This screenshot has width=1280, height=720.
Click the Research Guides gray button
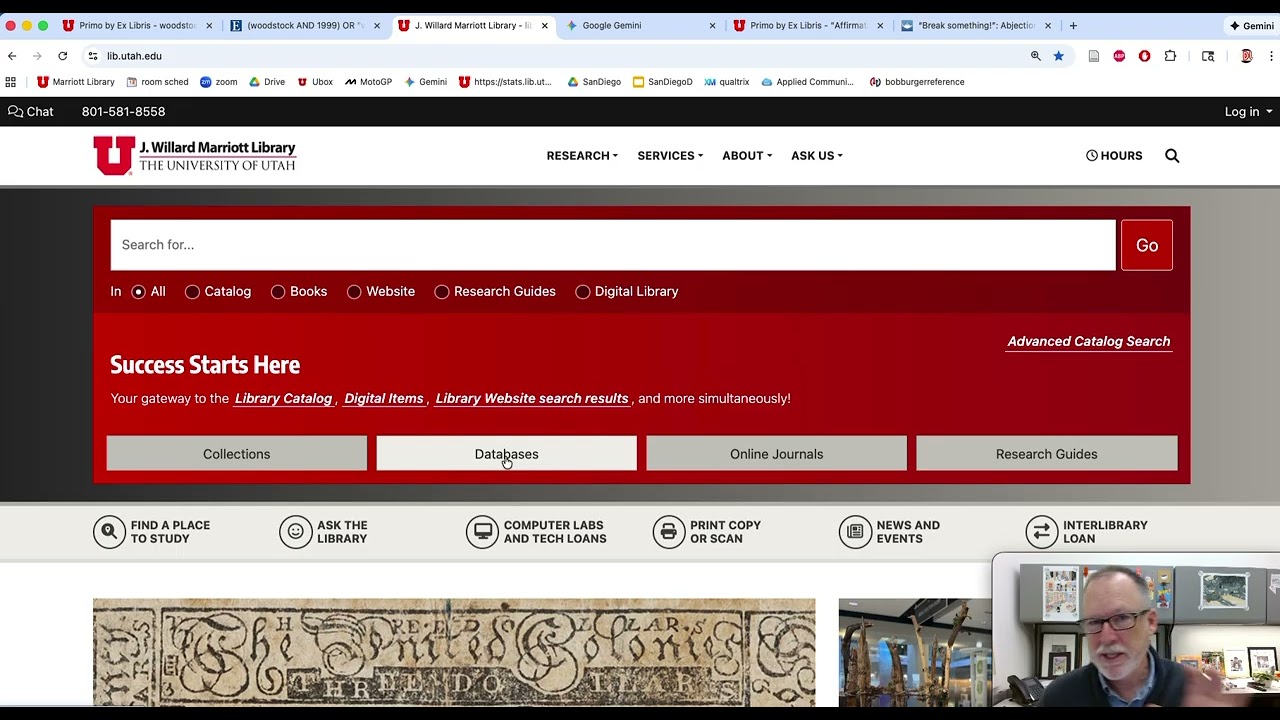[1046, 454]
